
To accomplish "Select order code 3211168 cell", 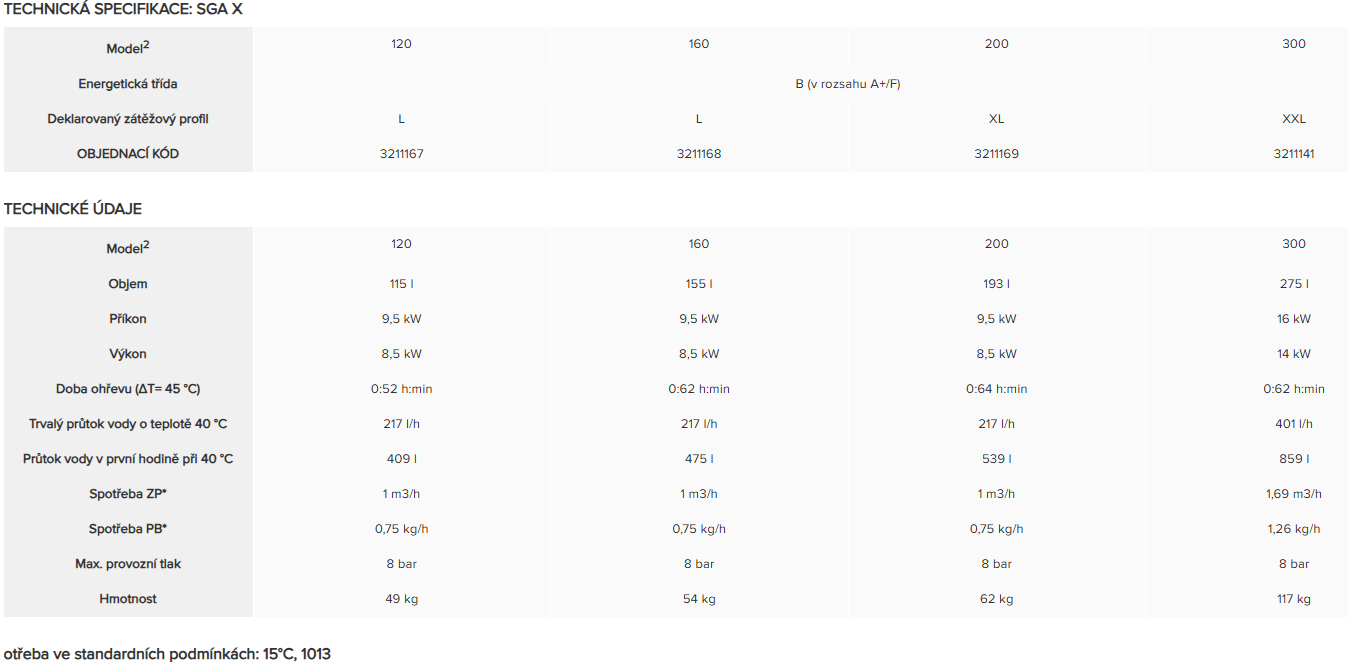I will coord(698,154).
